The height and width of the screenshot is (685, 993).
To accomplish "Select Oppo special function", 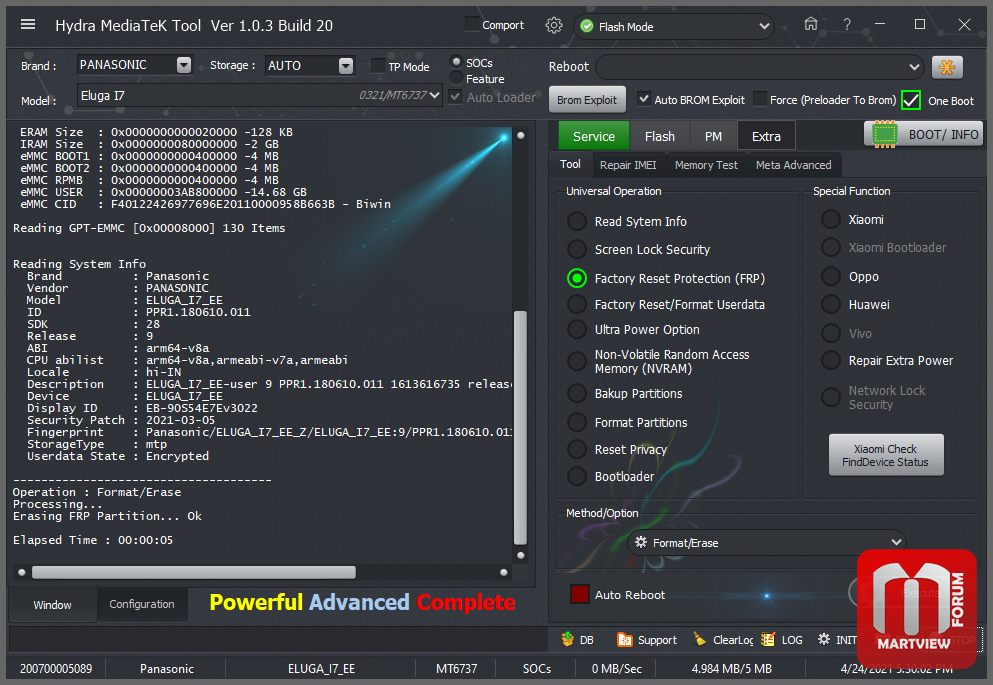I will click(x=830, y=276).
